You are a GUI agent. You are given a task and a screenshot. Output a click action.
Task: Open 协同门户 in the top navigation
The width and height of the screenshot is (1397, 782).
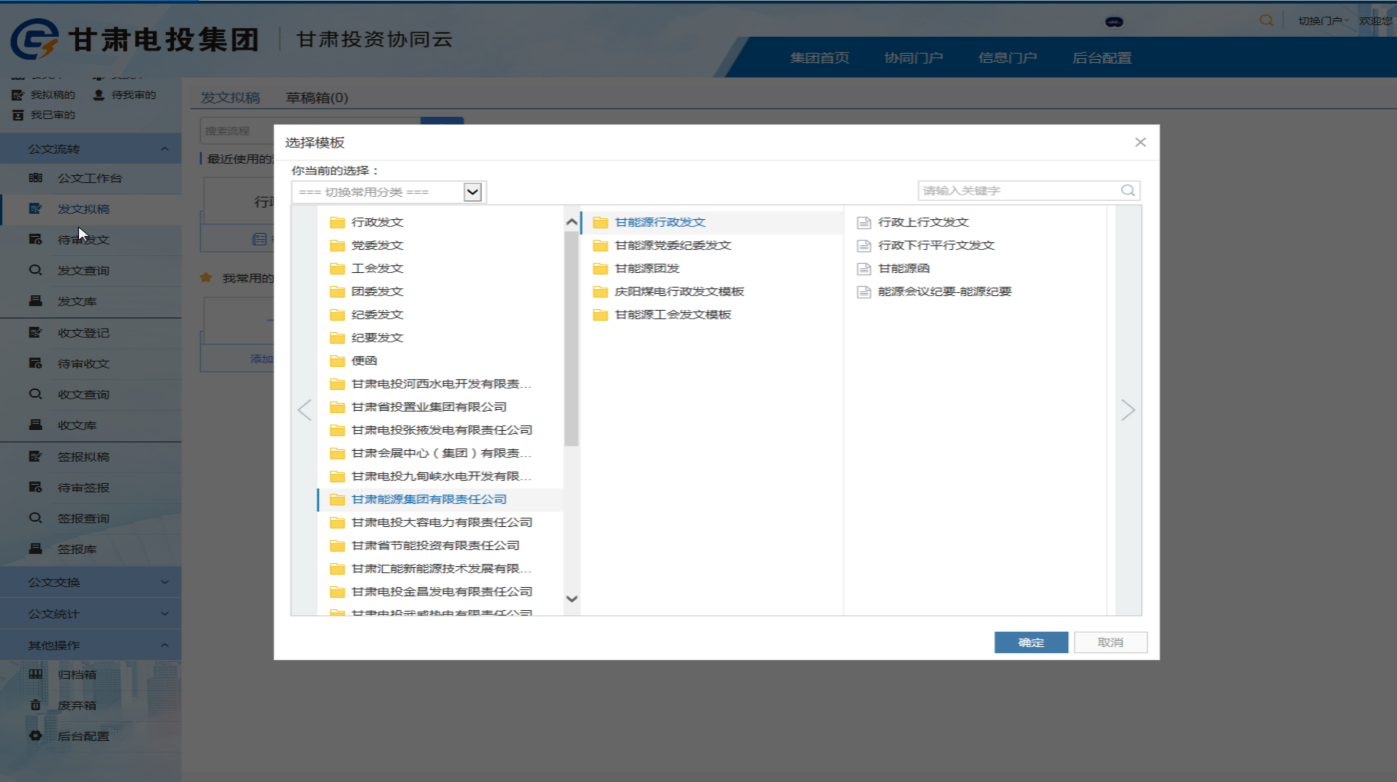click(x=914, y=58)
